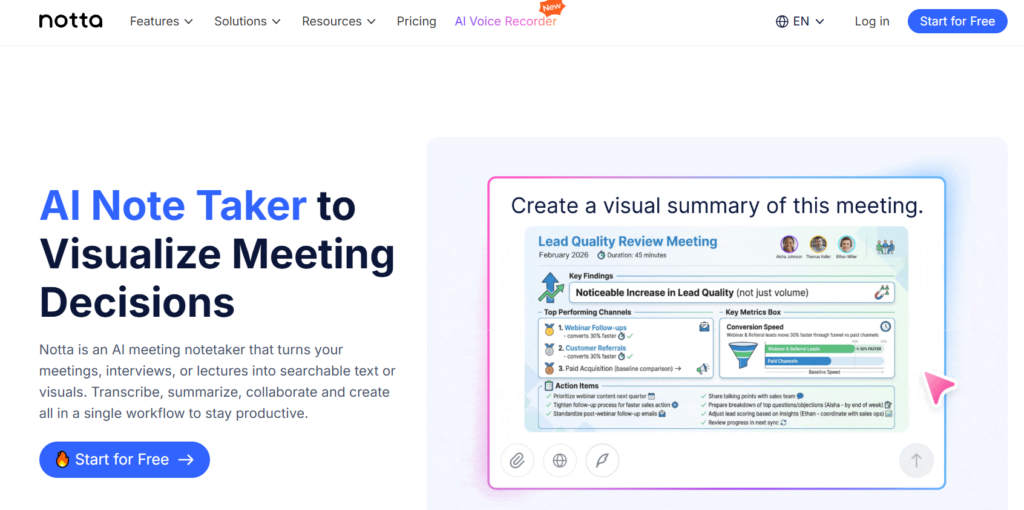Screen dimensions: 1024x510
Task: Click the 'Action Items' label in the summary
Action: coord(575,385)
